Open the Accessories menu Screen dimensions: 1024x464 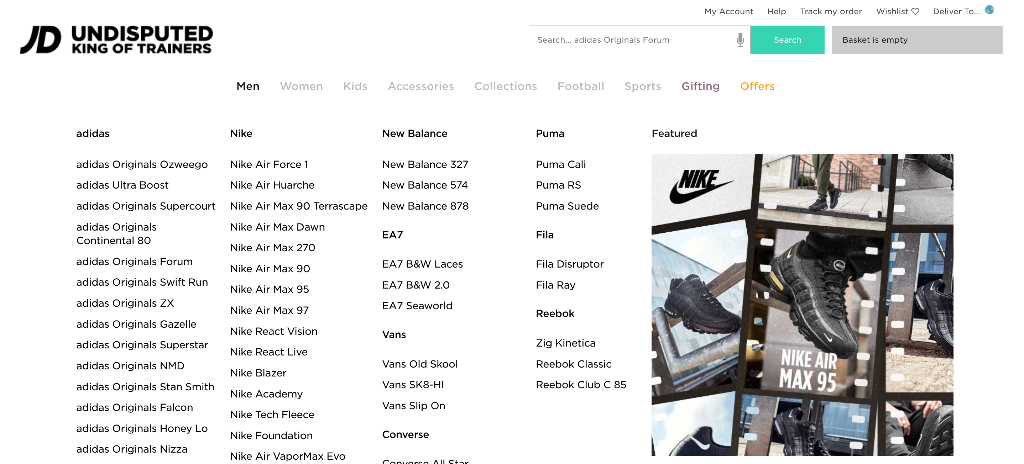coord(421,86)
